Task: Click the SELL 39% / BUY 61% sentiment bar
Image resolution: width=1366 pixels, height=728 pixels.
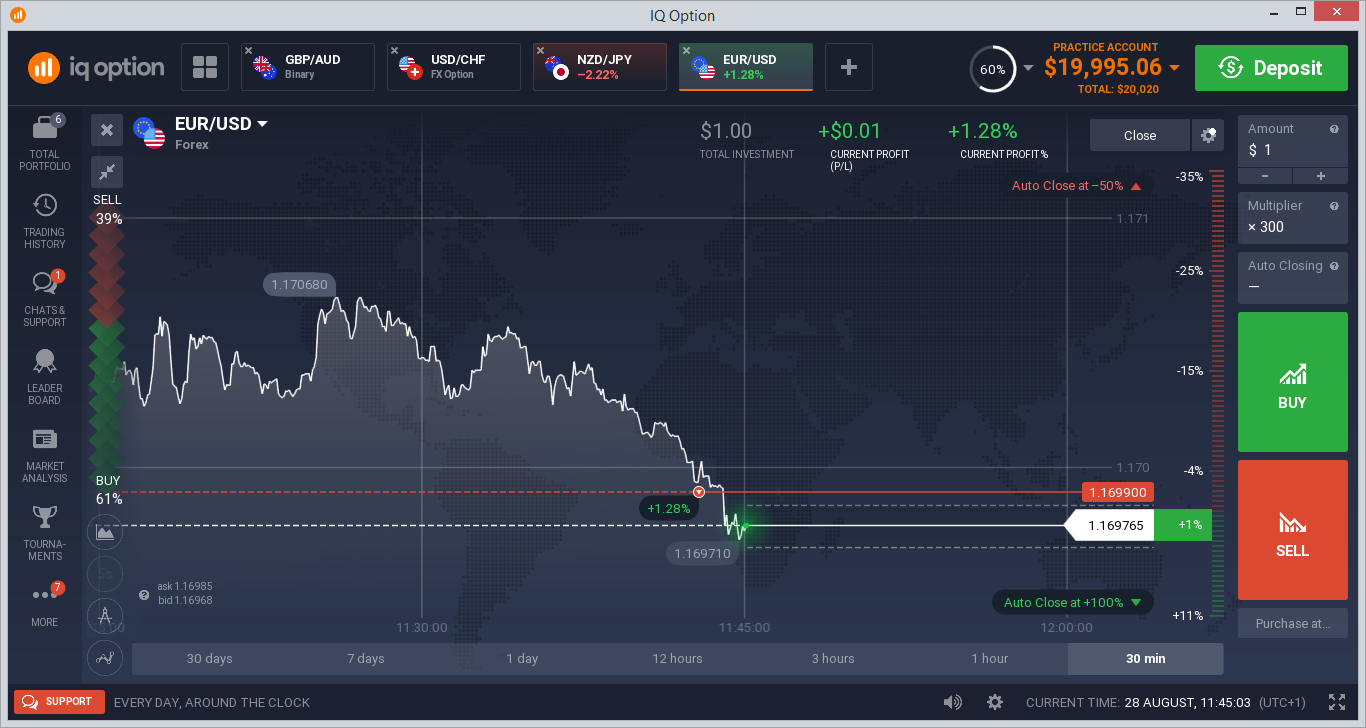Action: 107,349
